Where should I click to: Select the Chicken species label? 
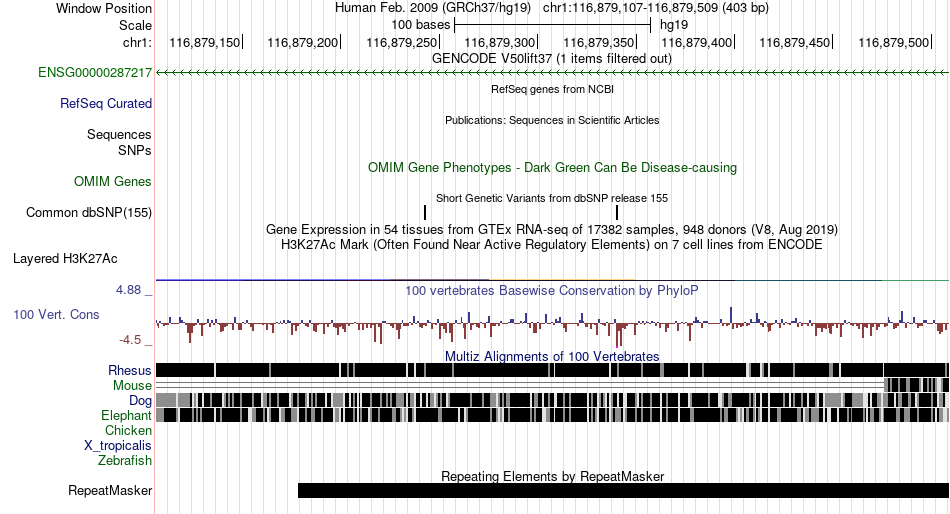(128, 430)
